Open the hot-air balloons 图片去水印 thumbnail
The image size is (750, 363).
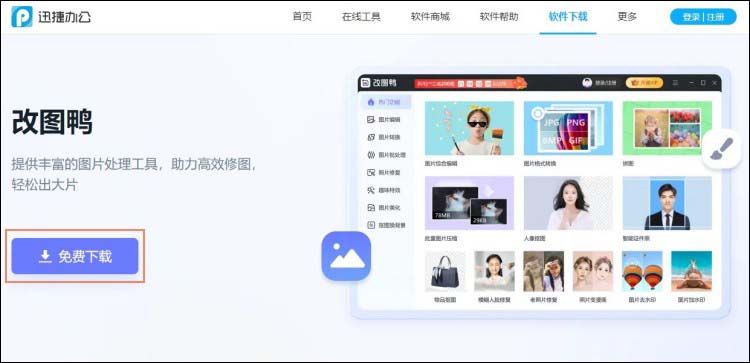coord(642,271)
